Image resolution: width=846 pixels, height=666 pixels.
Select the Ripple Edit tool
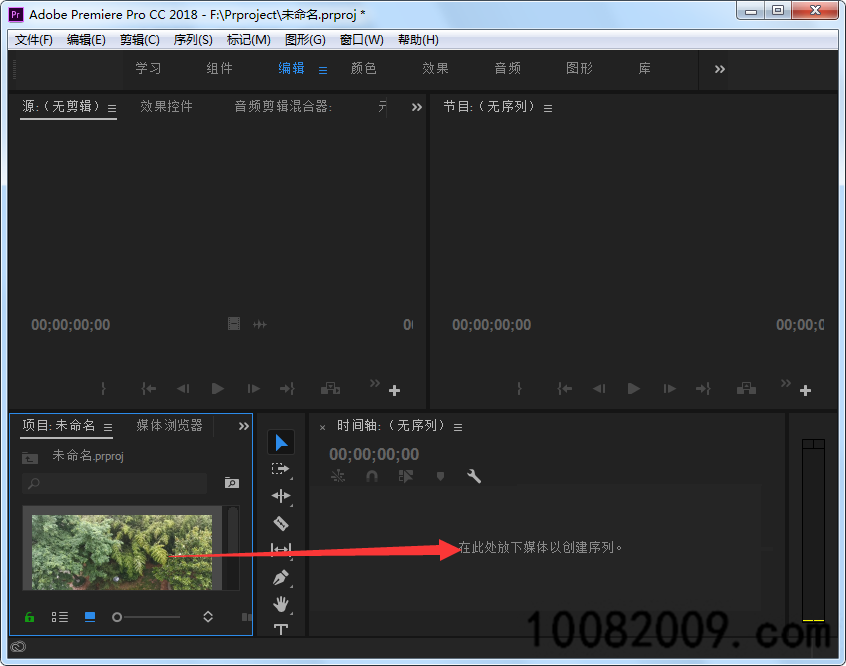click(x=281, y=495)
